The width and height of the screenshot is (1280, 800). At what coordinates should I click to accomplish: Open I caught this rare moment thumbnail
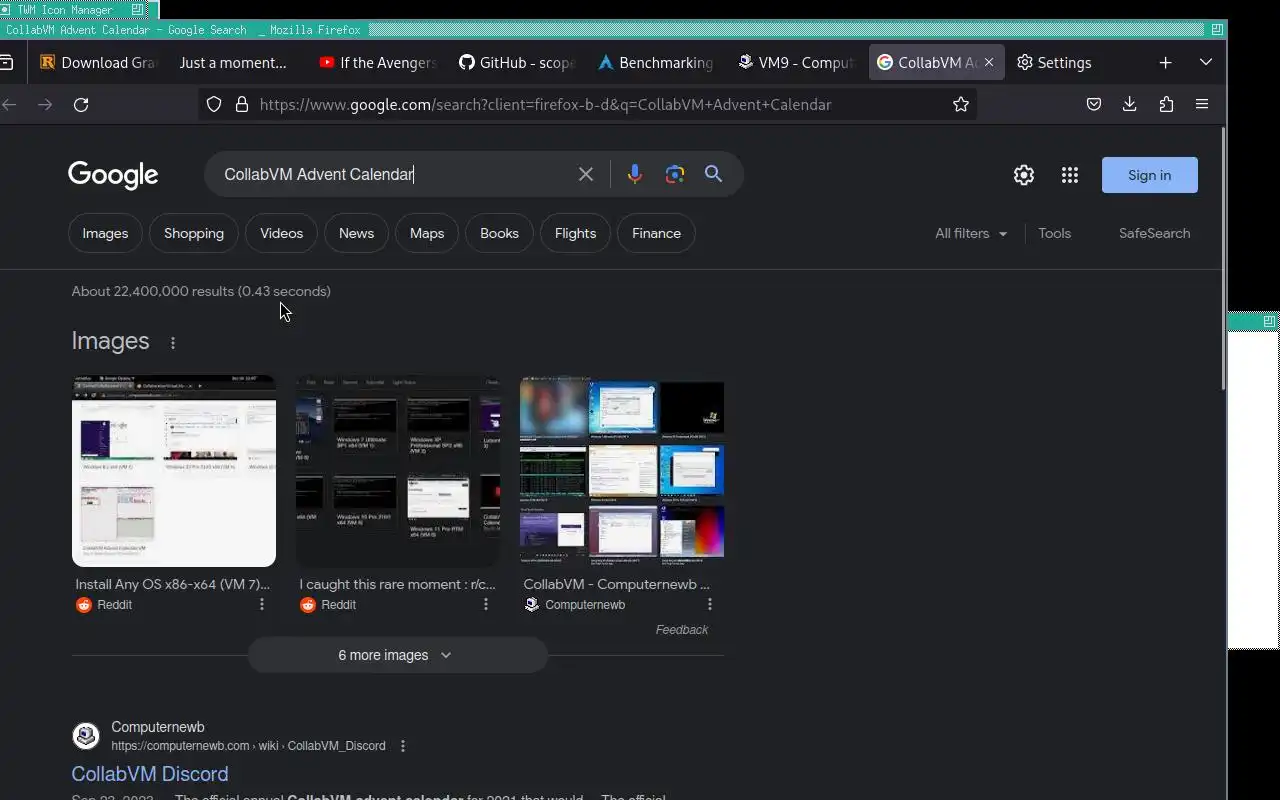tap(398, 471)
